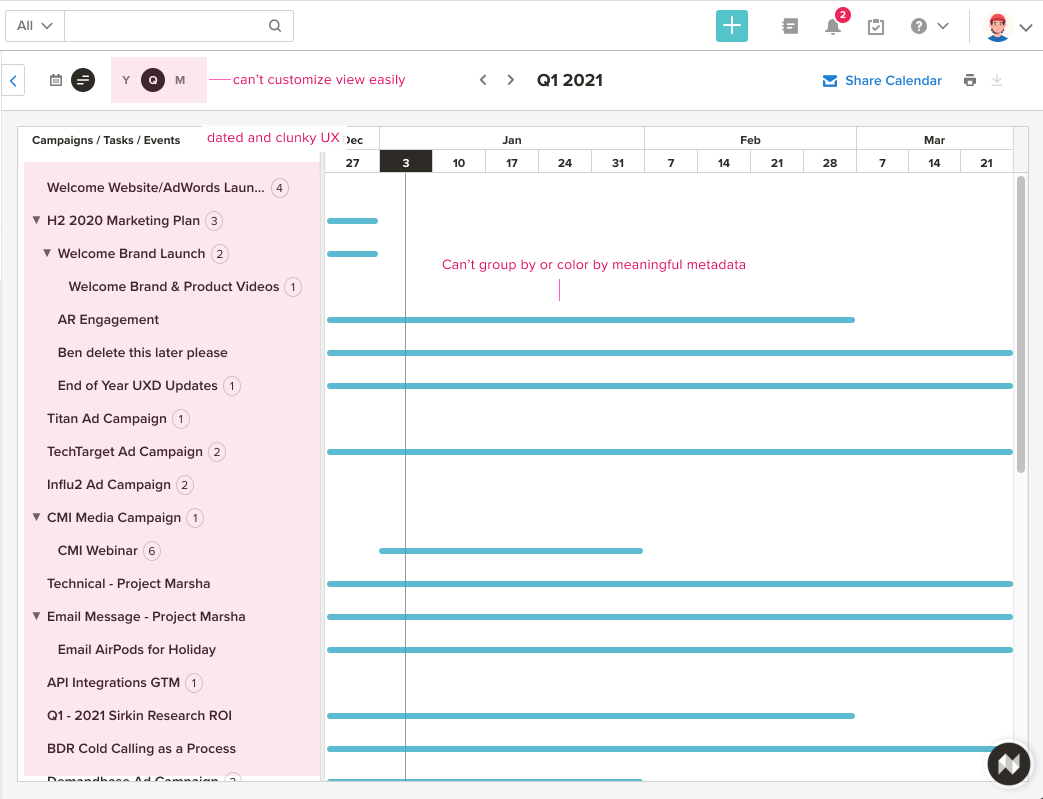Viewport: 1043px width, 799px height.
Task: Expand the help menu chevron
Action: [943, 26]
